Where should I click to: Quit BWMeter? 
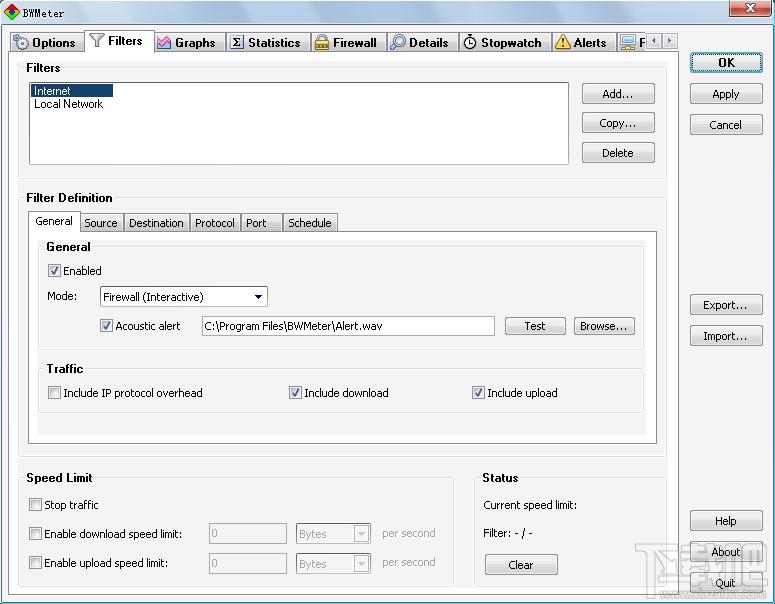tap(726, 583)
